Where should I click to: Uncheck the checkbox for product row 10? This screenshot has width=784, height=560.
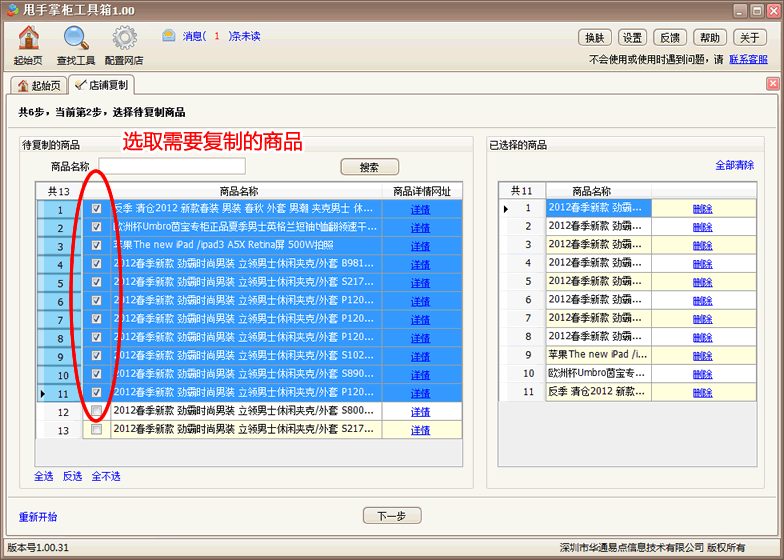[96, 374]
